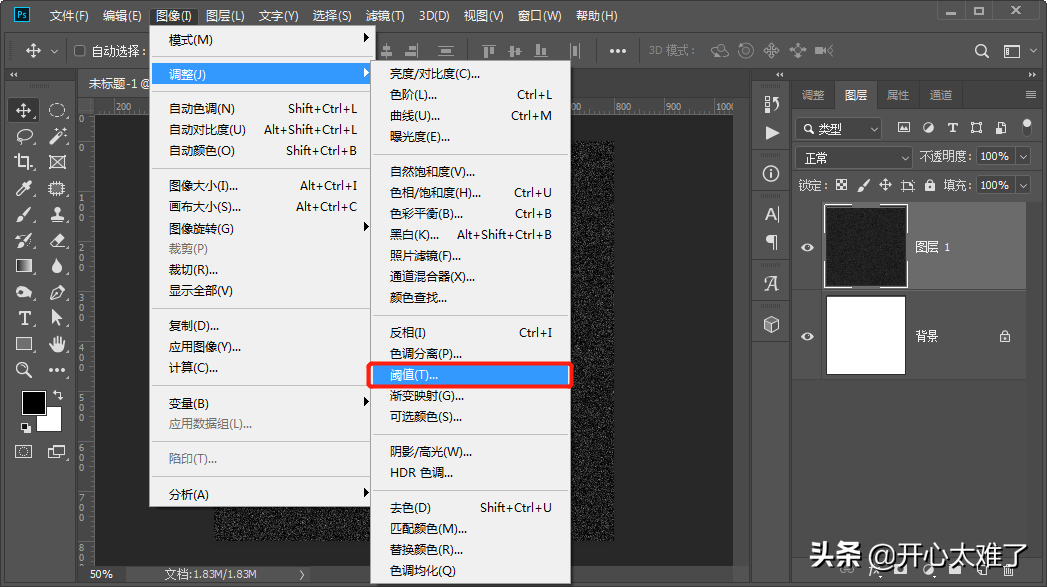Expand the 模式(M) submenu

click(x=260, y=39)
